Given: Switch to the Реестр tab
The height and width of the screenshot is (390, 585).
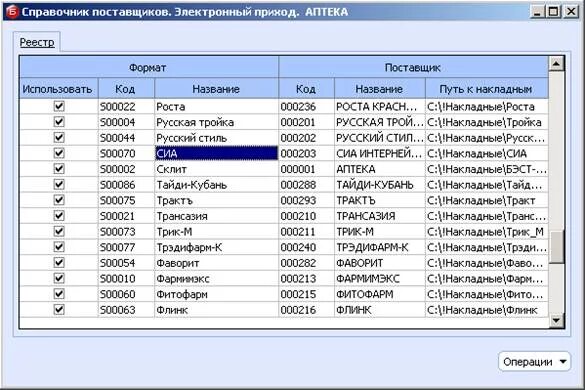Looking at the screenshot, I should (37, 42).
